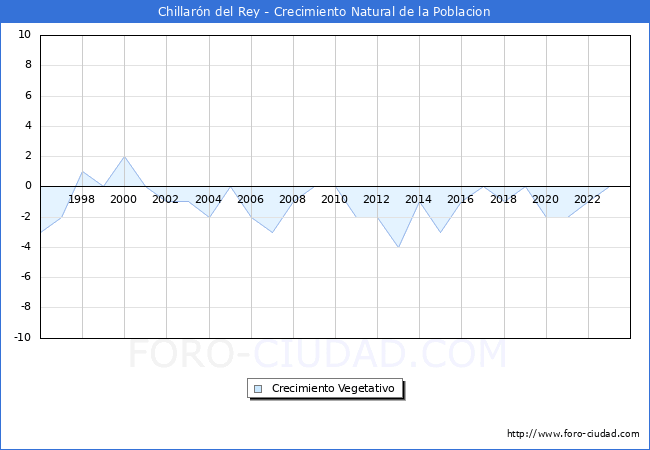650x450 pixels.
Task: Click the y-axis value -6
Action: coord(26,277)
